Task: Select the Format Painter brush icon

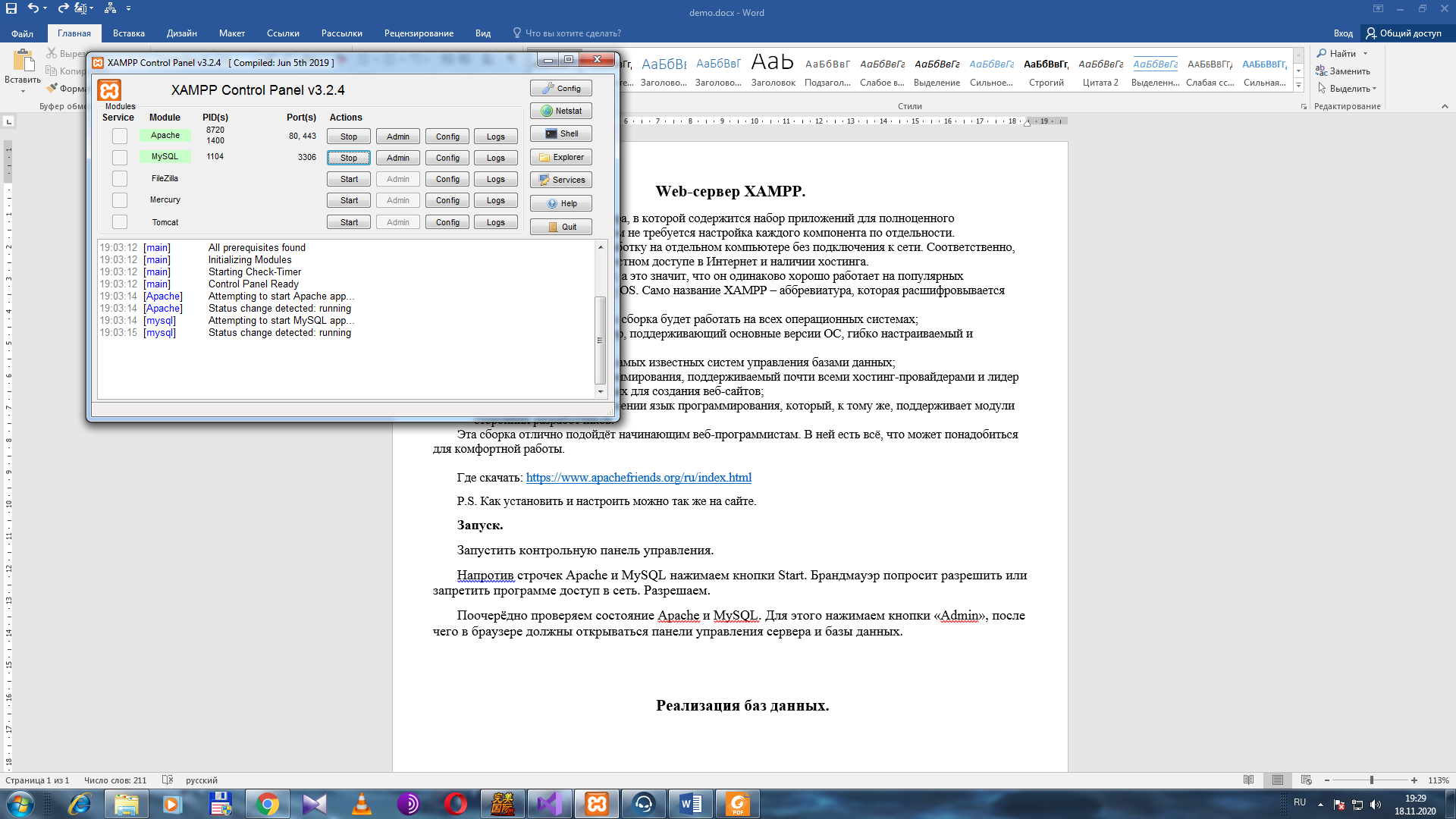Action: 52,88
